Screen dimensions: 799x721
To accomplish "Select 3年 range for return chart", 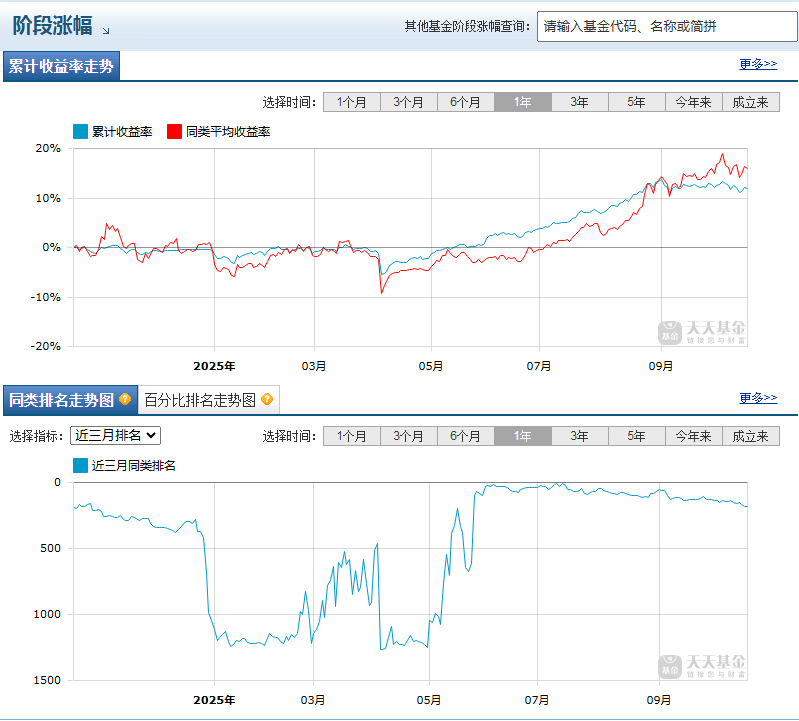I will click(580, 102).
